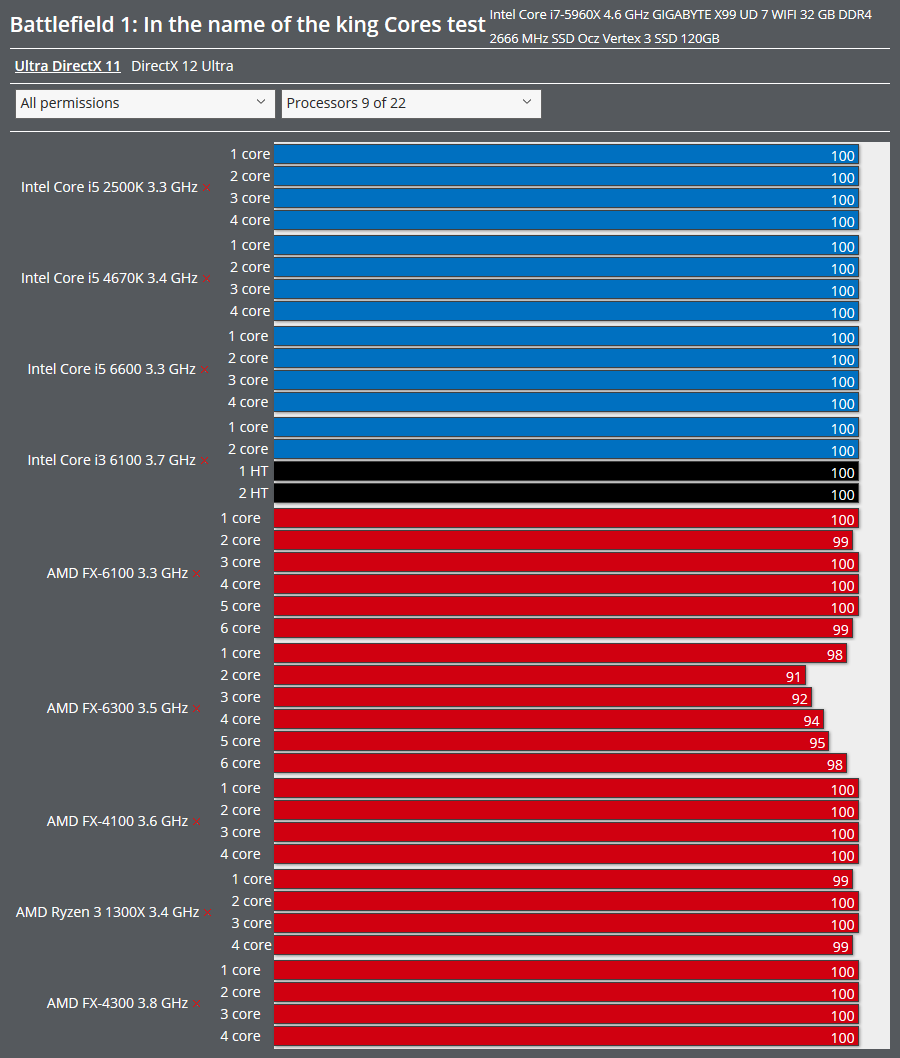Image resolution: width=900 pixels, height=1058 pixels.
Task: Click the FX-6300 5 core bar showing 95
Action: click(551, 742)
